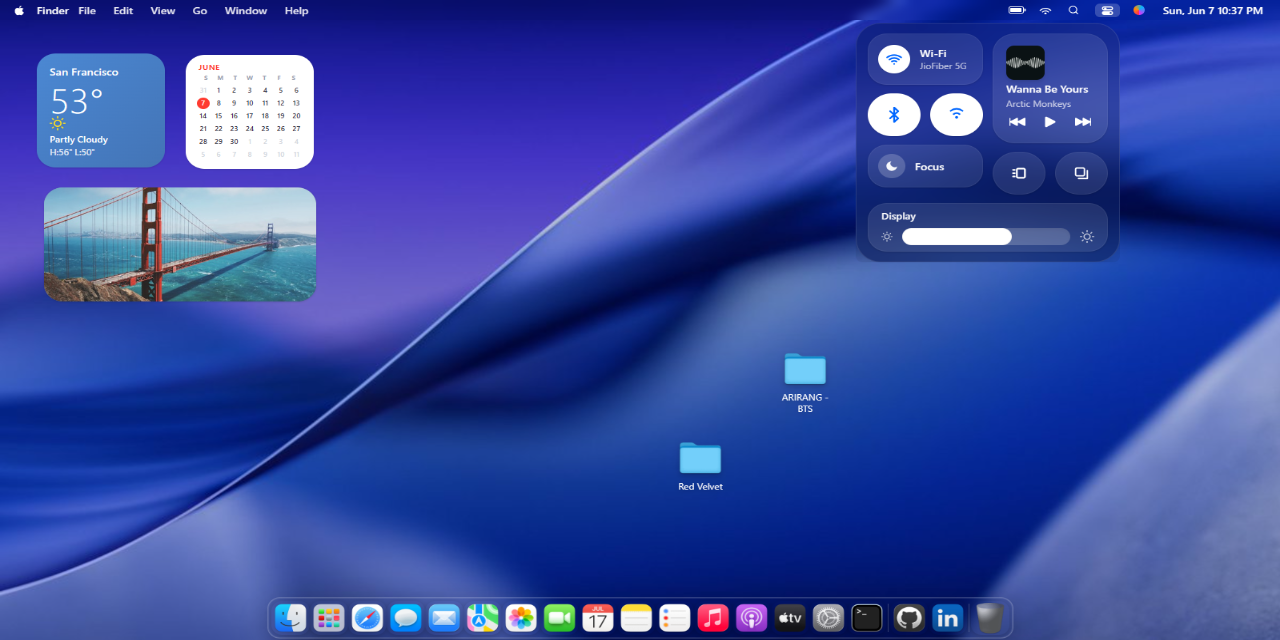
Task: Launch Podcasts from the dock
Action: [x=751, y=618]
